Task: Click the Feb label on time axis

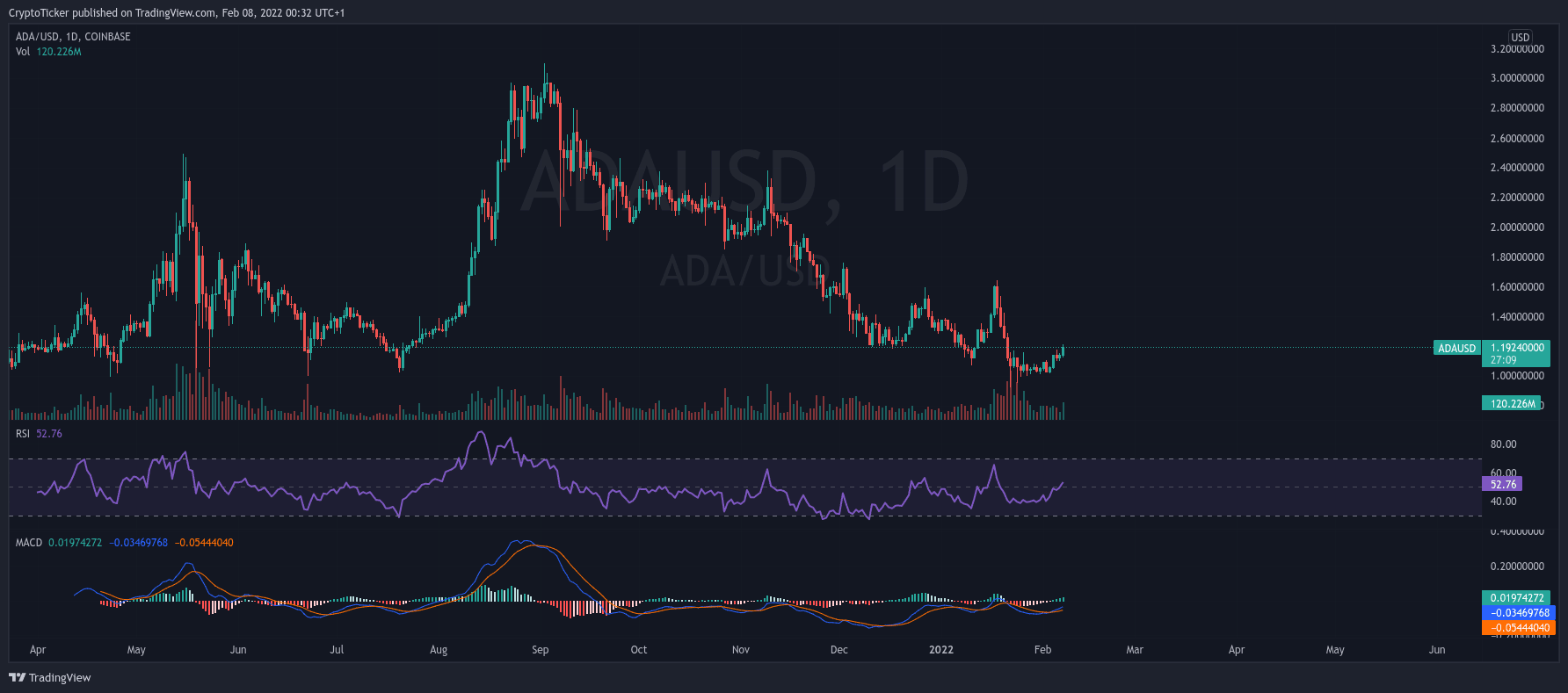Action: tap(1042, 650)
